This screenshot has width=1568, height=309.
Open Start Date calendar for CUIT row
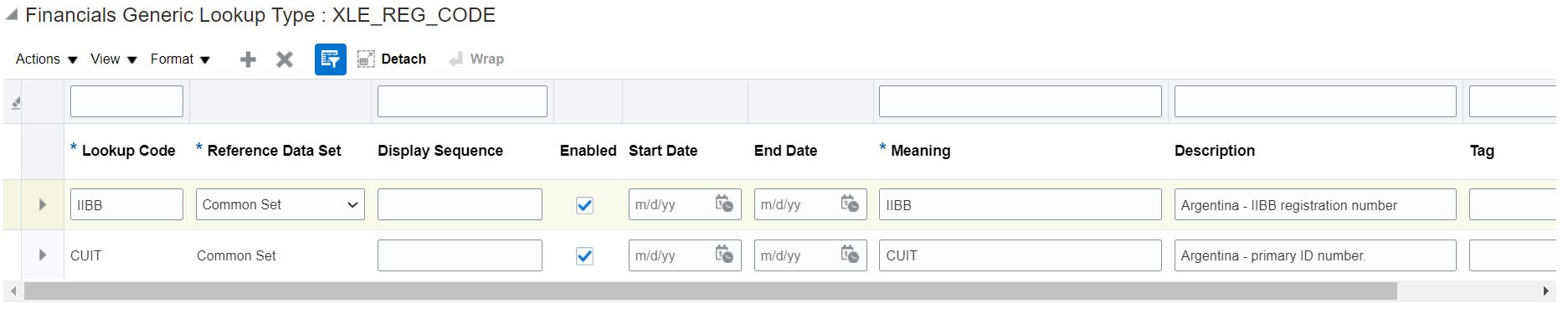click(724, 255)
